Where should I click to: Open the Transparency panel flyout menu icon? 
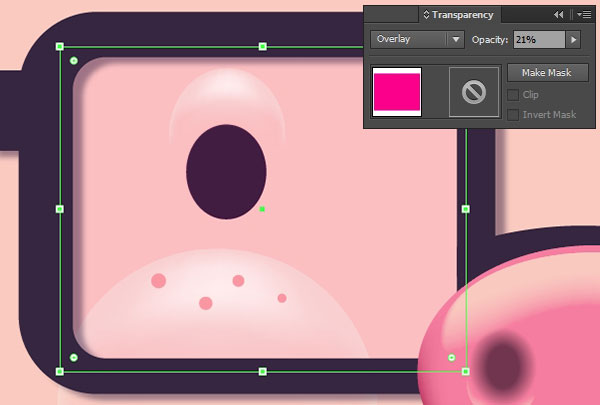(x=584, y=15)
